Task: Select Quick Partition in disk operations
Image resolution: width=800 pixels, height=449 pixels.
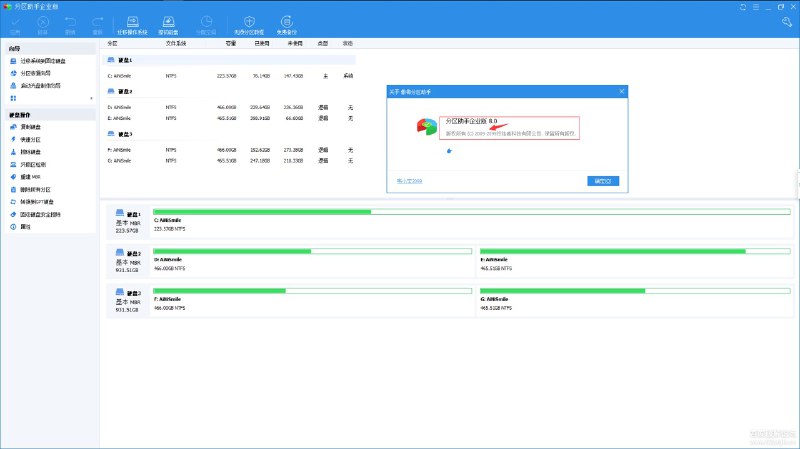Action: coord(34,139)
